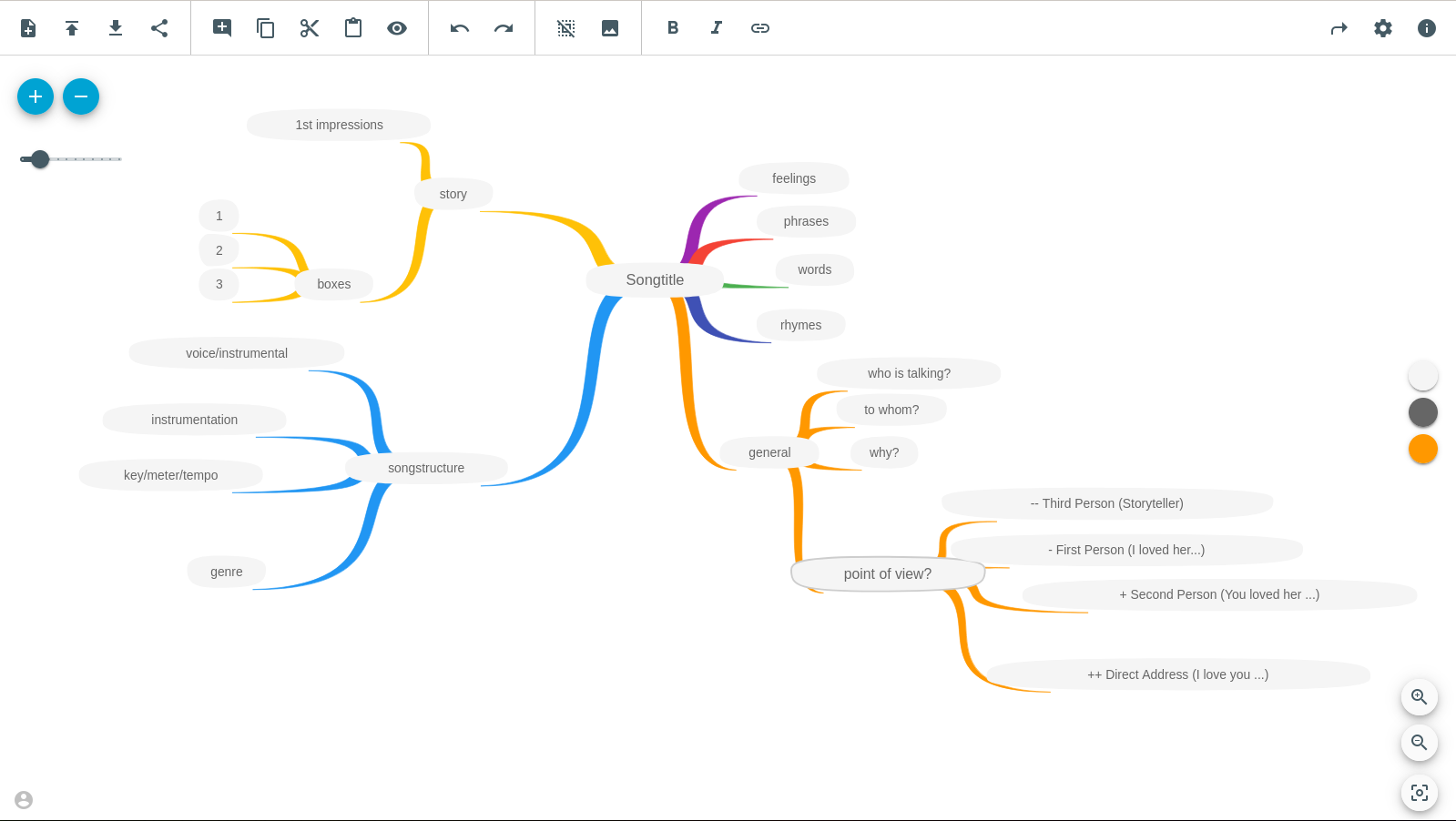Pick the white color swatch

tap(1423, 376)
